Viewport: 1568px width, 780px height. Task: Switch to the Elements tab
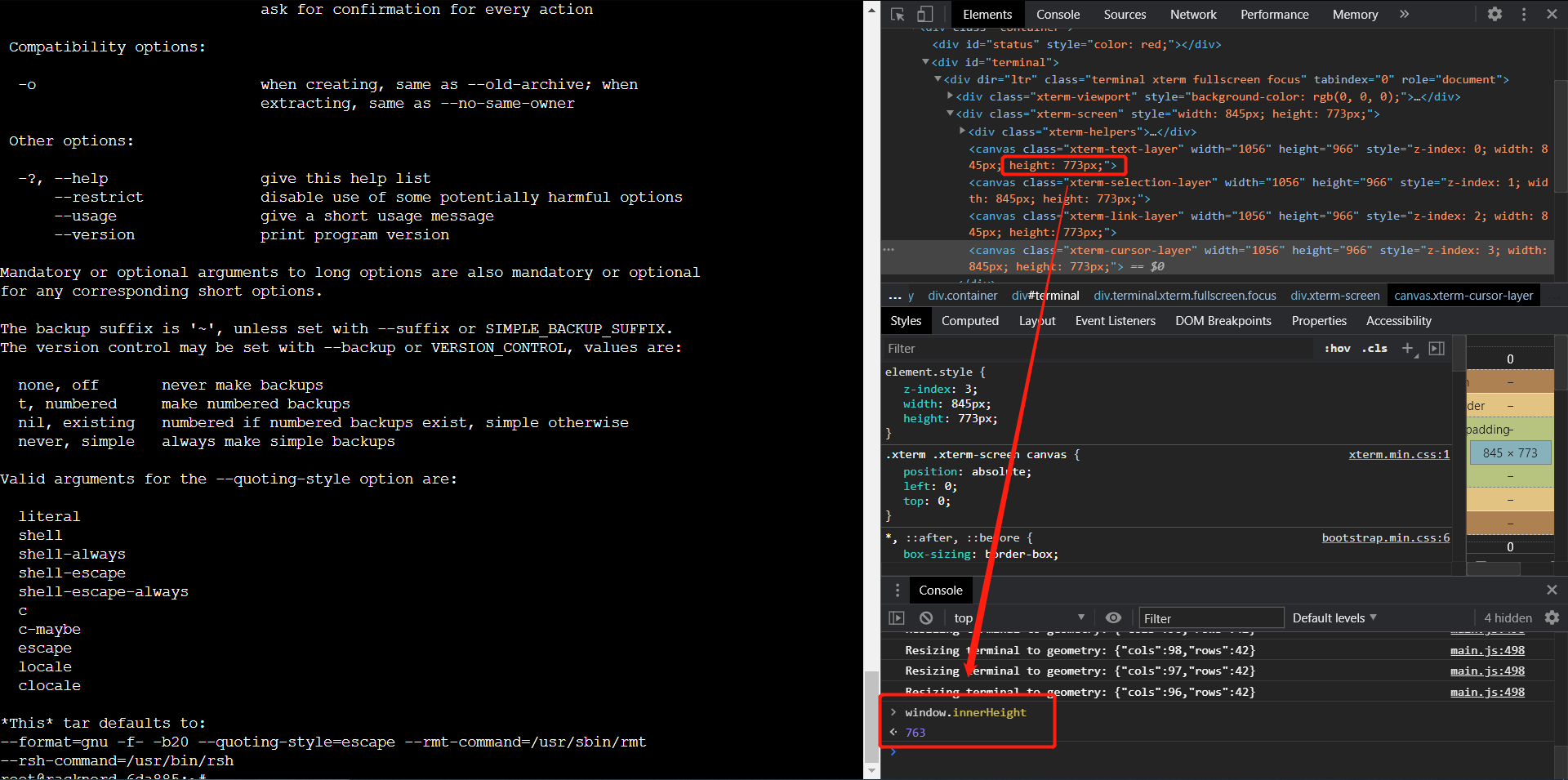[987, 15]
